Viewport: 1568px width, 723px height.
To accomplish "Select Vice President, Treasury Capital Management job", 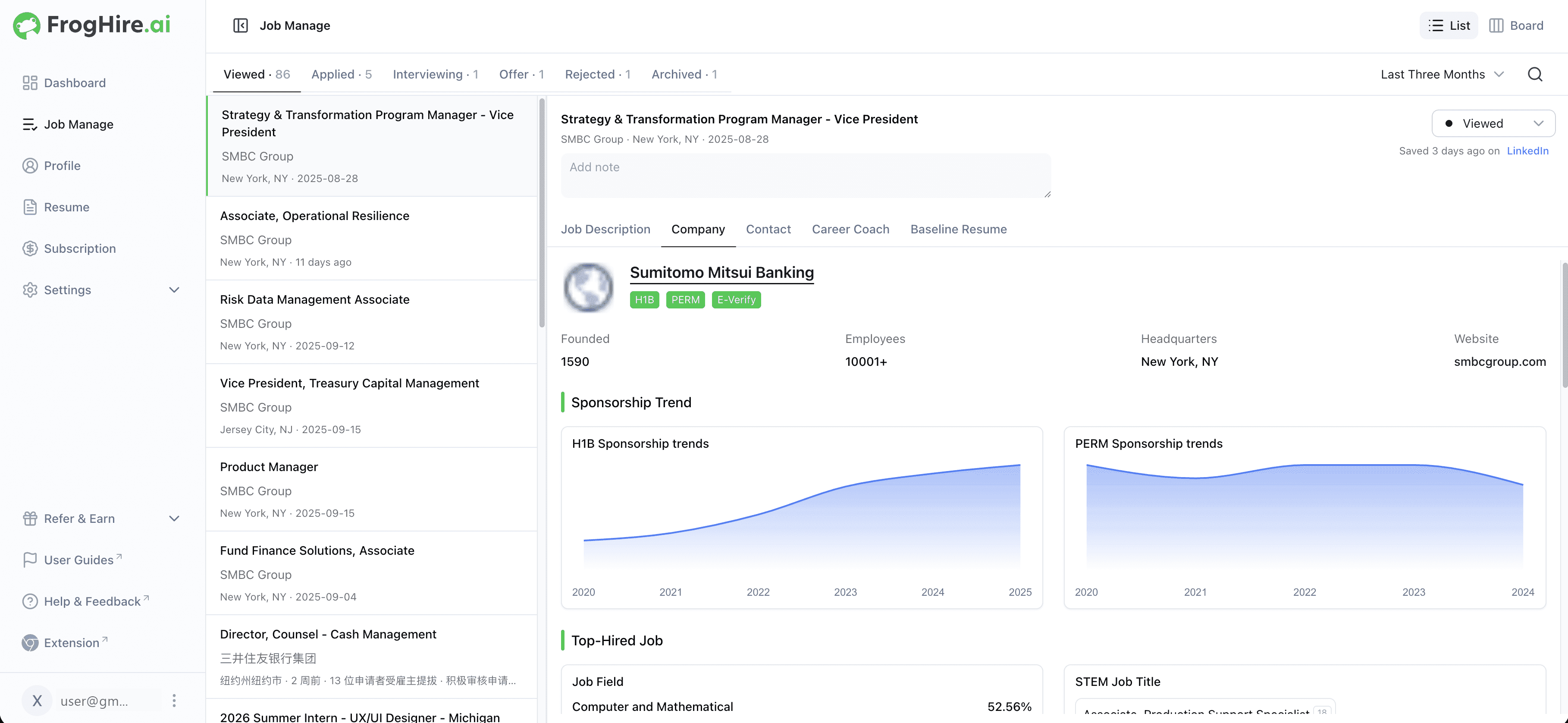I will (372, 406).
